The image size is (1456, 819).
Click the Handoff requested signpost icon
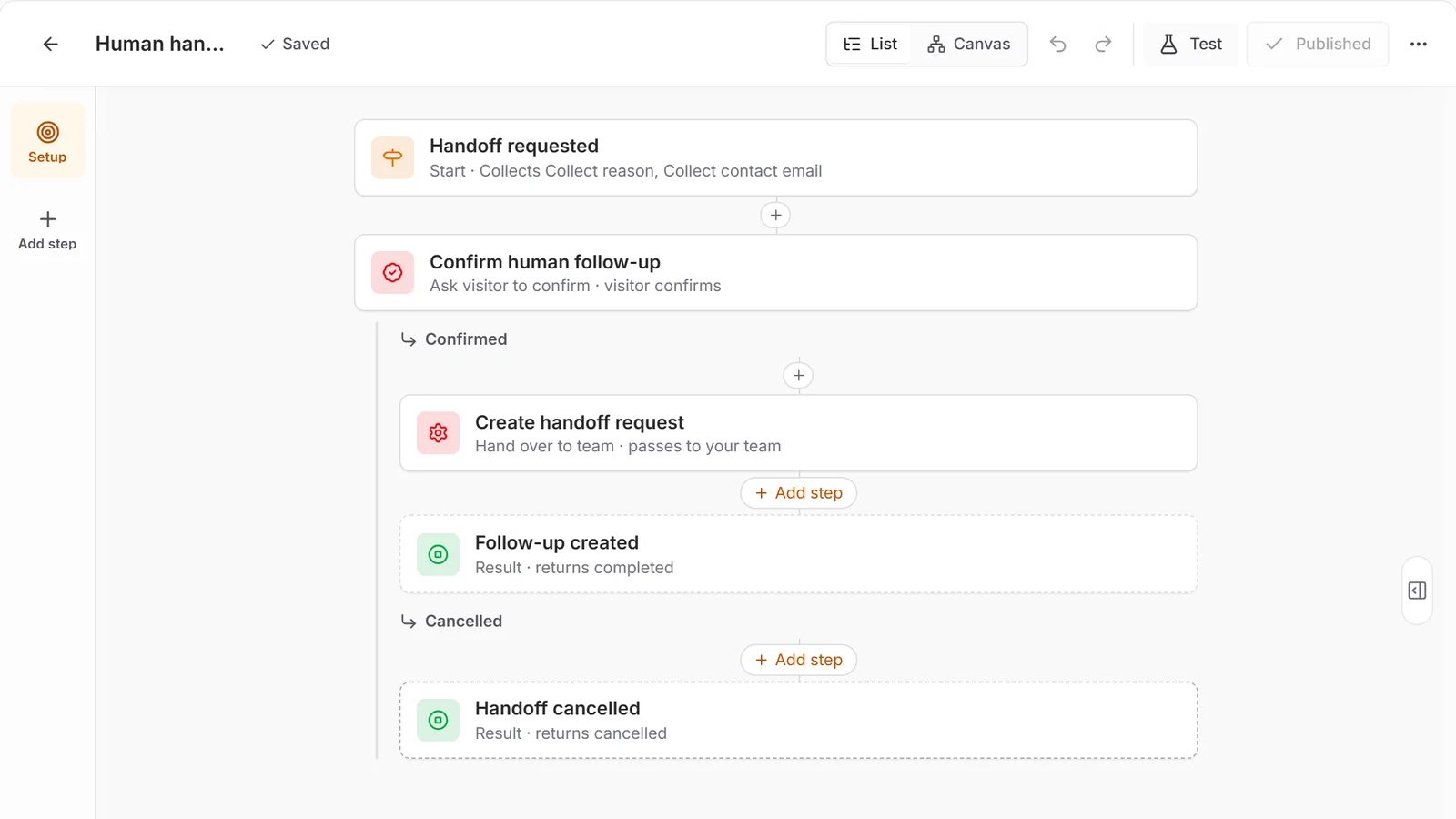click(392, 157)
